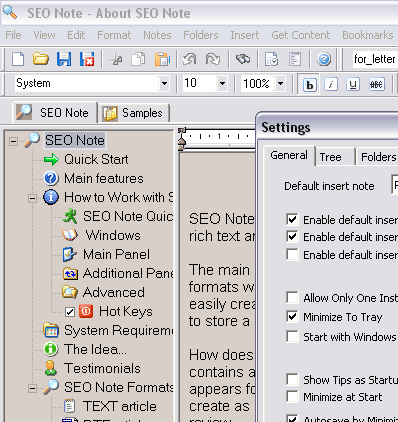Open the 100% zoom dropdown
Viewport: 398px width, 422px height.
coord(281,83)
